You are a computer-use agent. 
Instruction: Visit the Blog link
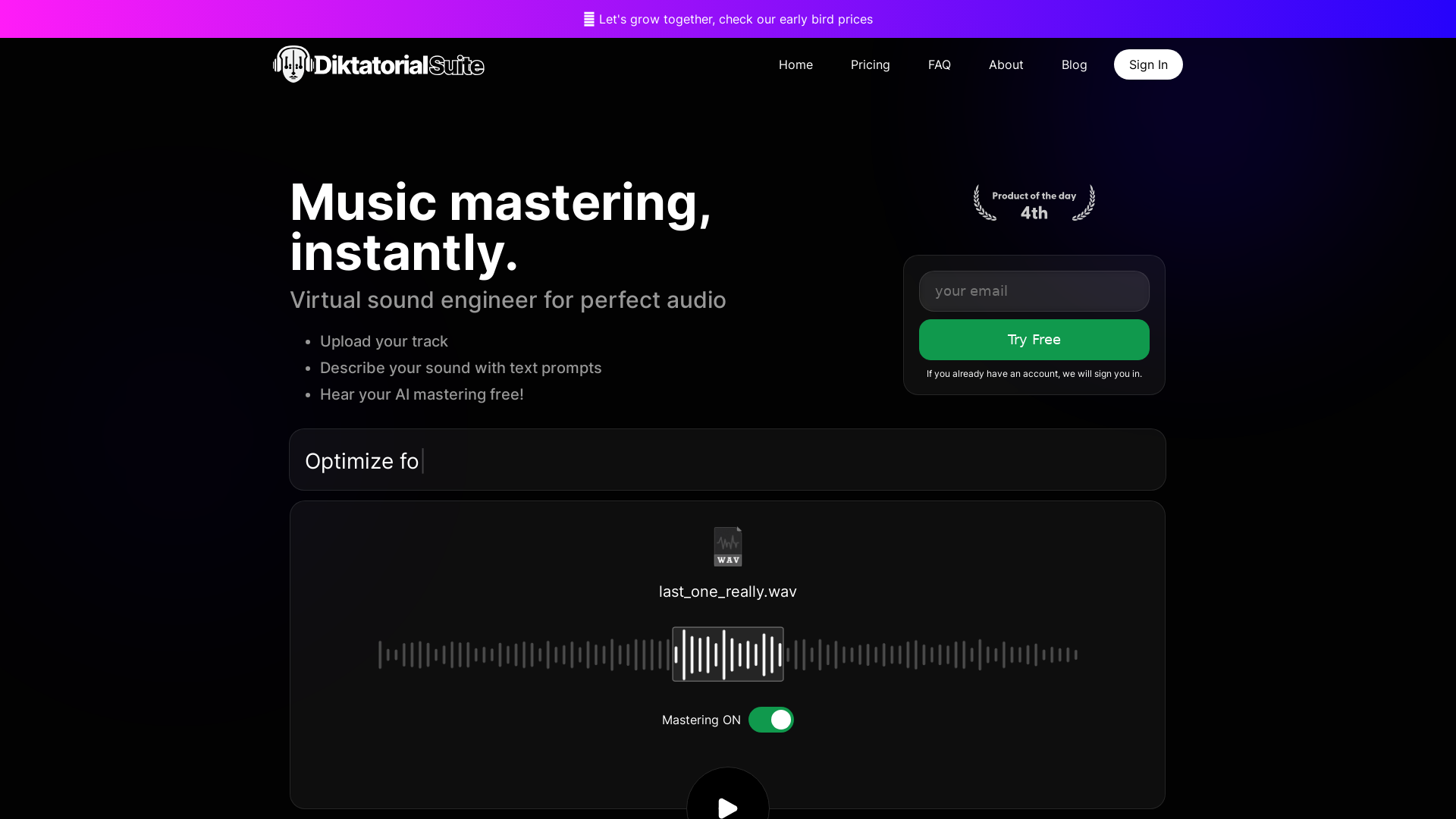pos(1075,64)
